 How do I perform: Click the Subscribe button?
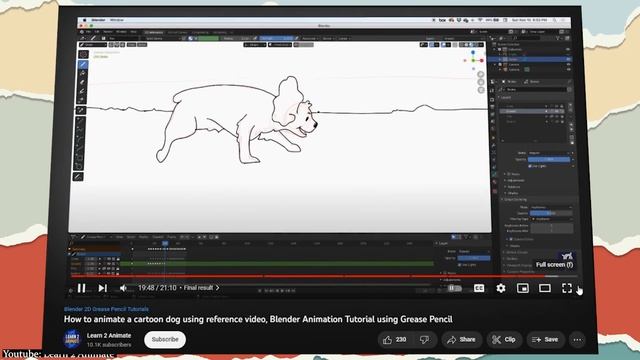(165, 340)
